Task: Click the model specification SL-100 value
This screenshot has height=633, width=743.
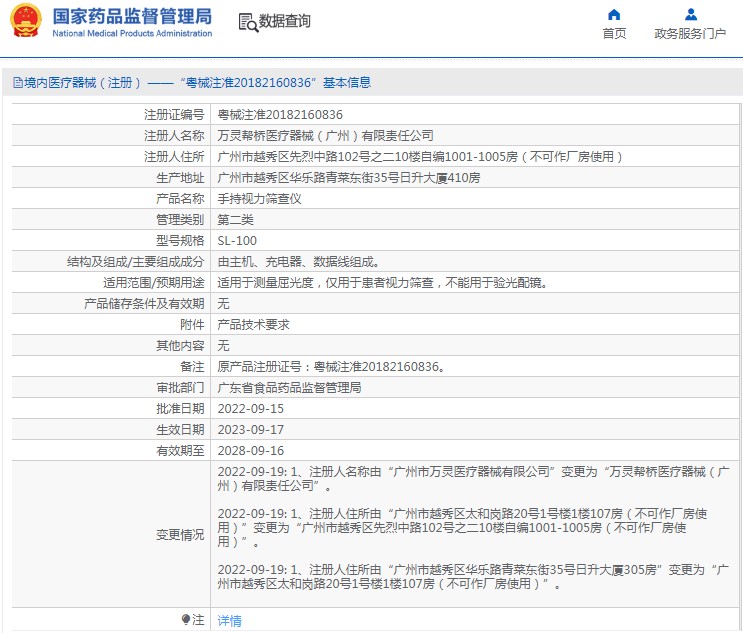Action: tap(237, 241)
